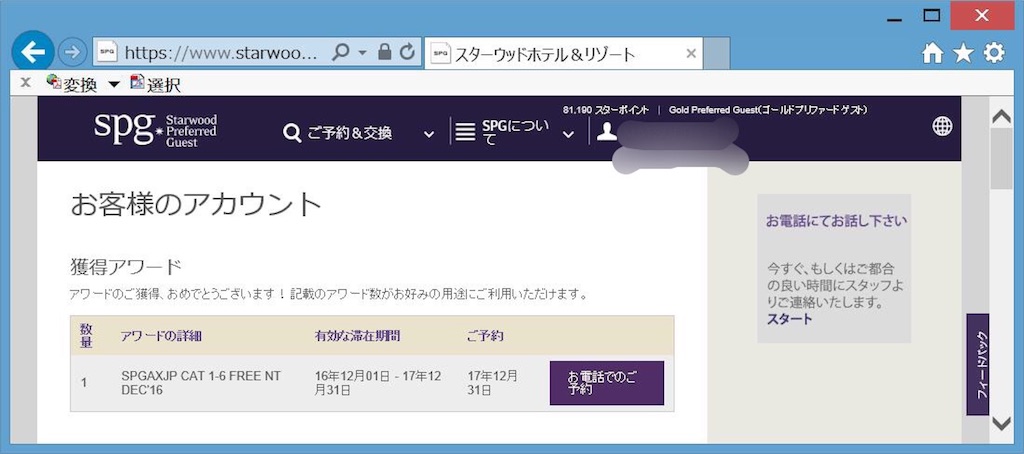Select the スターウッドホテル&リゾート tab

click(x=563, y=54)
